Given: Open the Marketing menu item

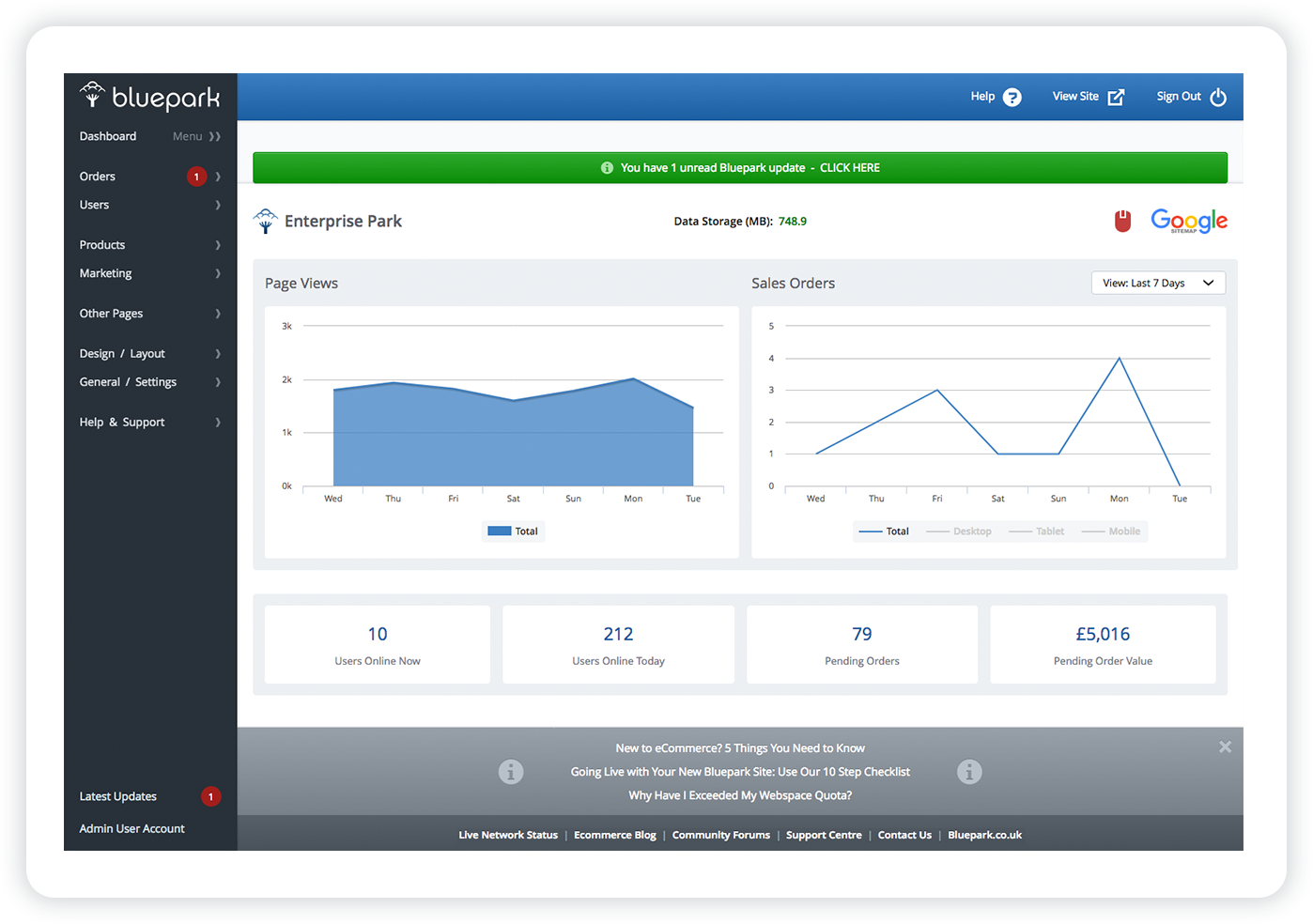Looking at the screenshot, I should [x=105, y=273].
